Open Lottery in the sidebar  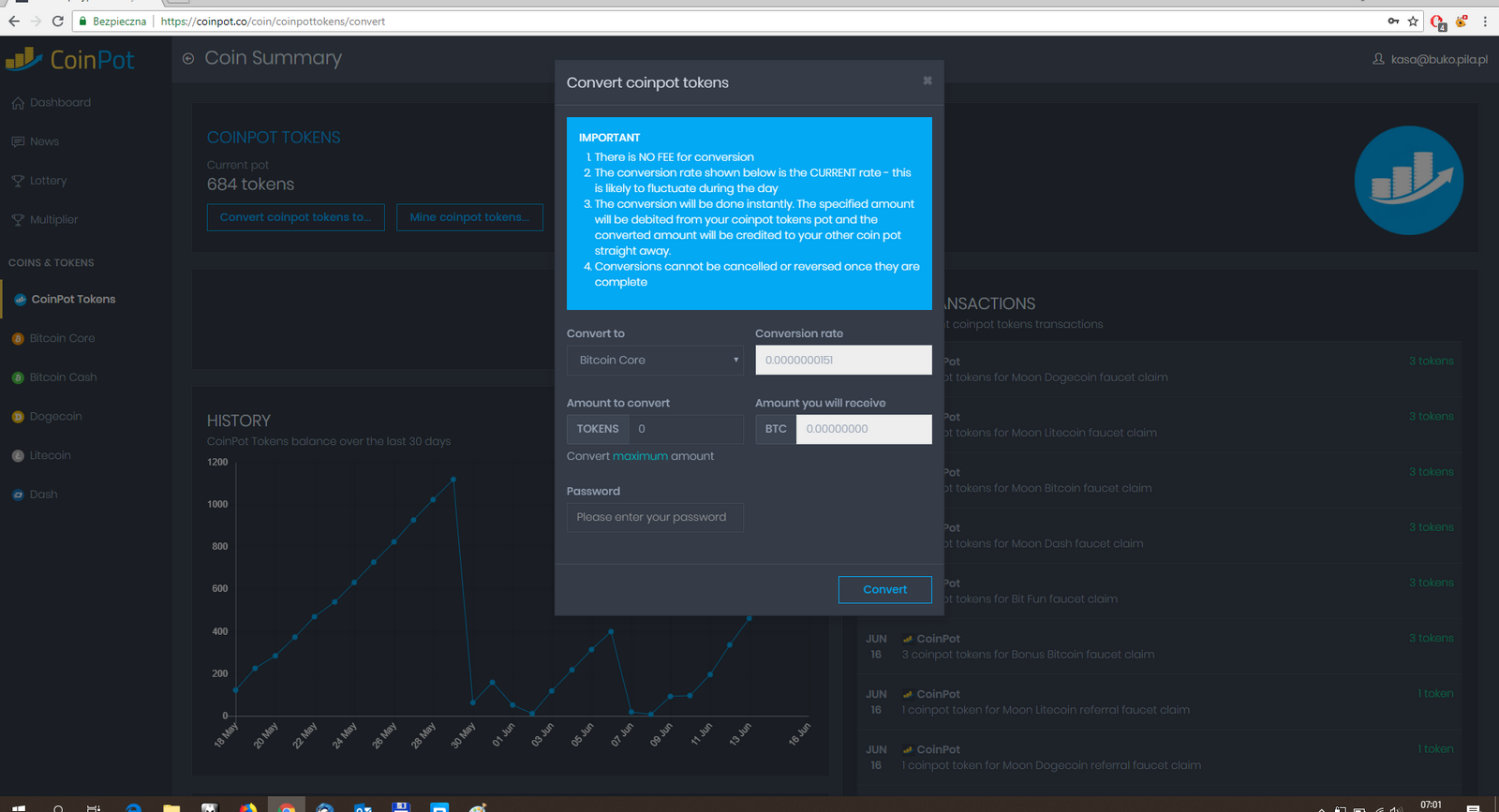[48, 181]
